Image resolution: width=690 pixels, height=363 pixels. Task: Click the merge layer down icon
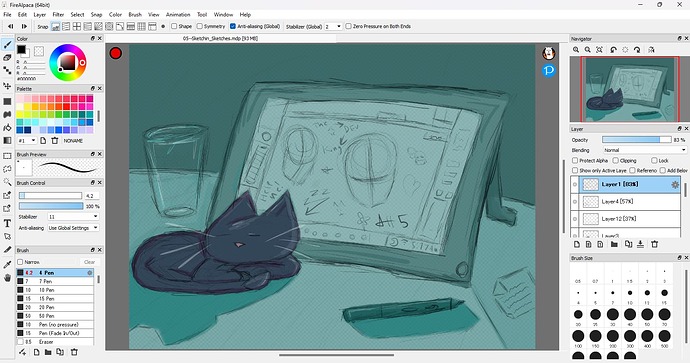click(640, 244)
